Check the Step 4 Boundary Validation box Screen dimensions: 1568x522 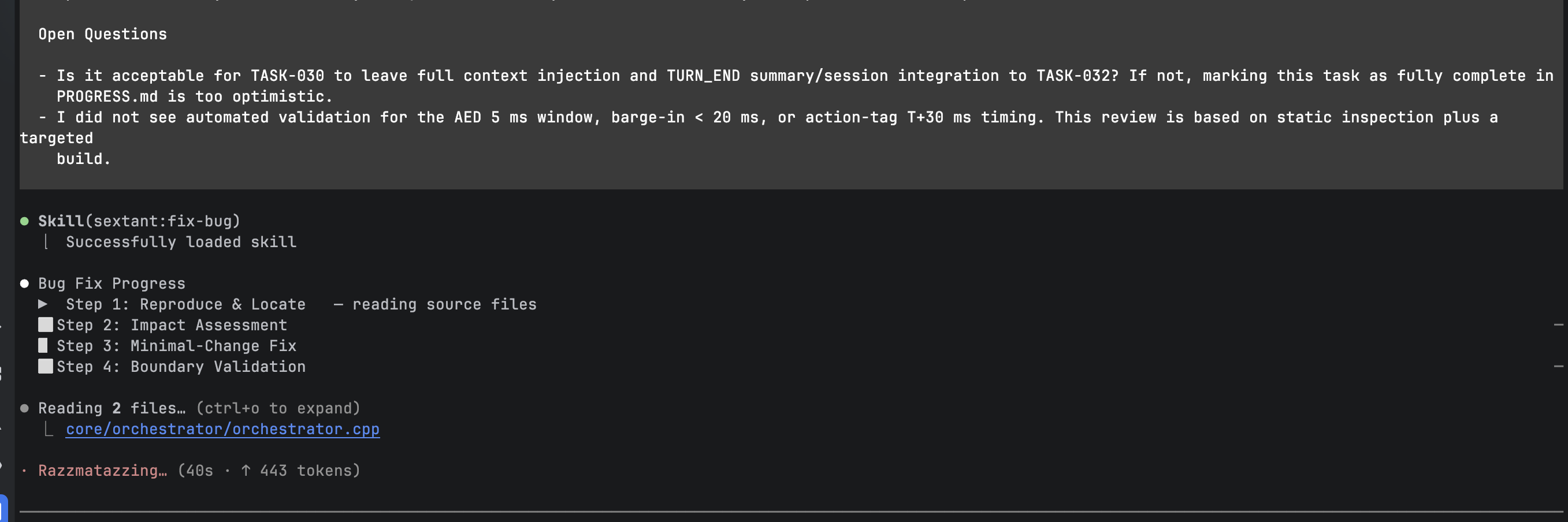(45, 366)
